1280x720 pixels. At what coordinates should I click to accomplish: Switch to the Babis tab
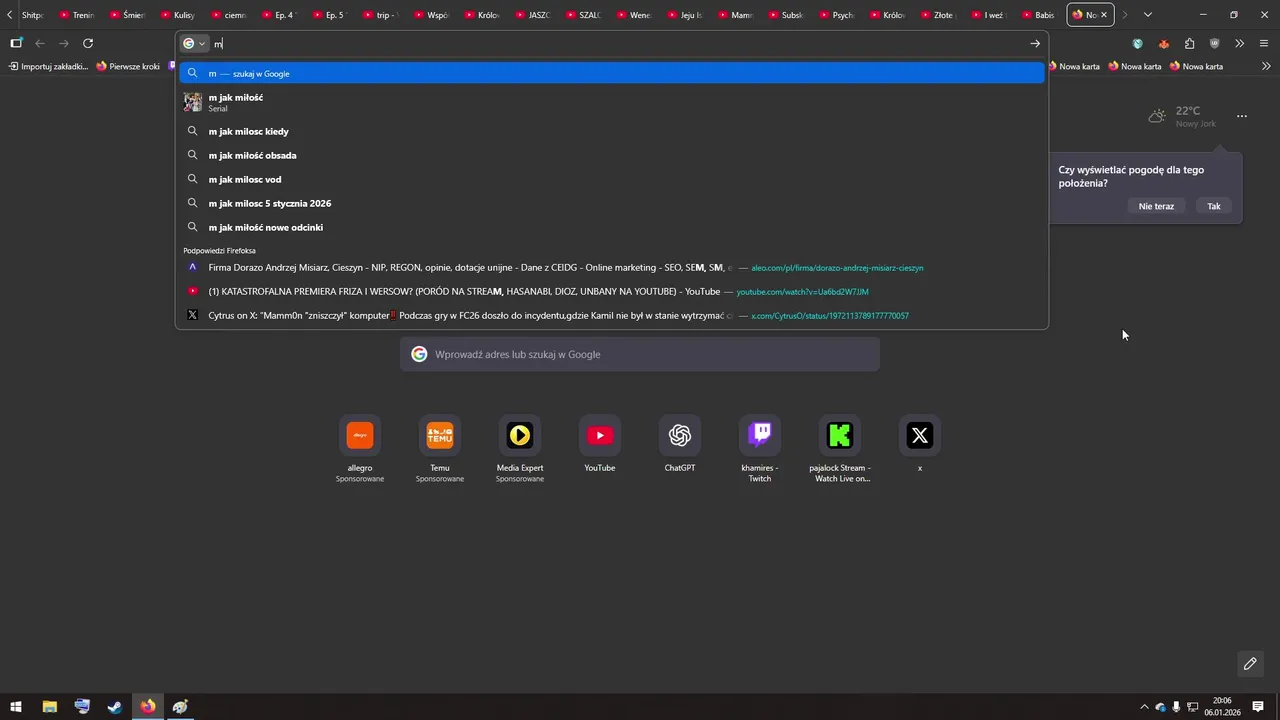pyautogui.click(x=1037, y=15)
